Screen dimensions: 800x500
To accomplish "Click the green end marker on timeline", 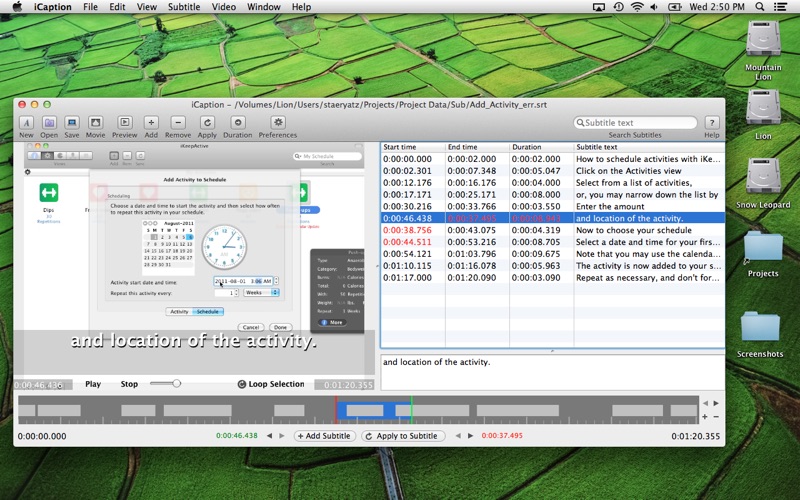I will tap(411, 410).
